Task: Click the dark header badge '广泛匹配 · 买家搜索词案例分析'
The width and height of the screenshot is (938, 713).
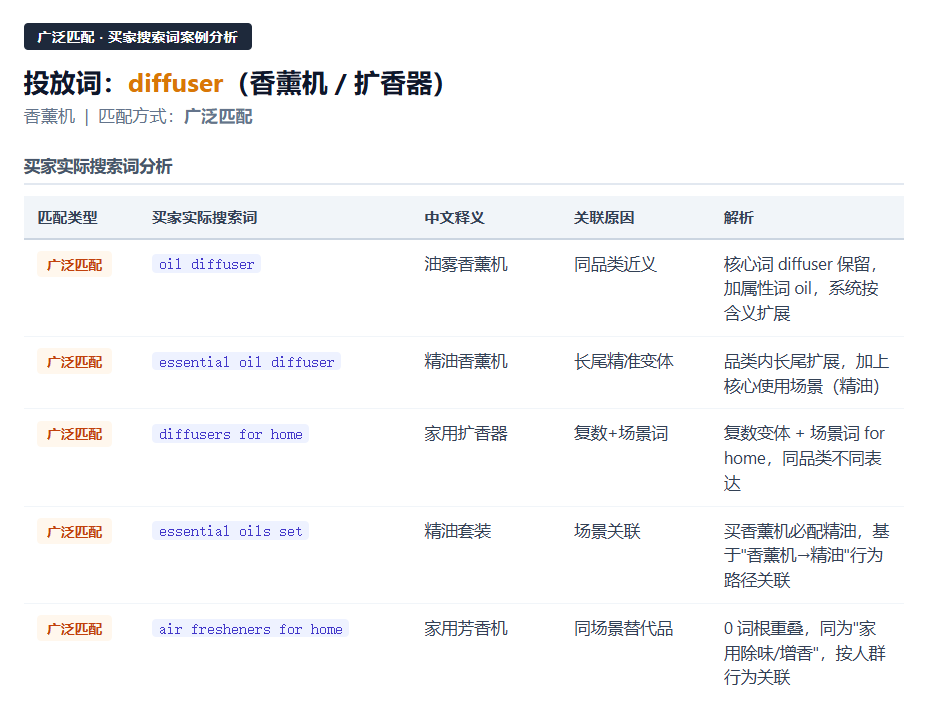Action: (138, 36)
